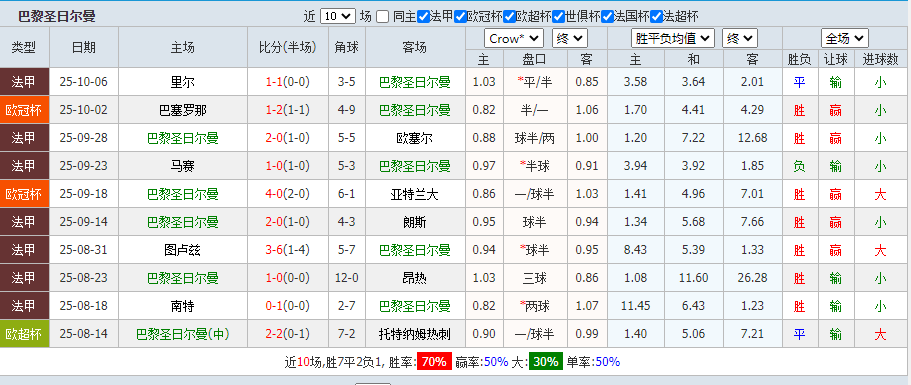Screen dimensions: 911x385
Task: Open the 图卢兹 team link
Action: click(183, 250)
